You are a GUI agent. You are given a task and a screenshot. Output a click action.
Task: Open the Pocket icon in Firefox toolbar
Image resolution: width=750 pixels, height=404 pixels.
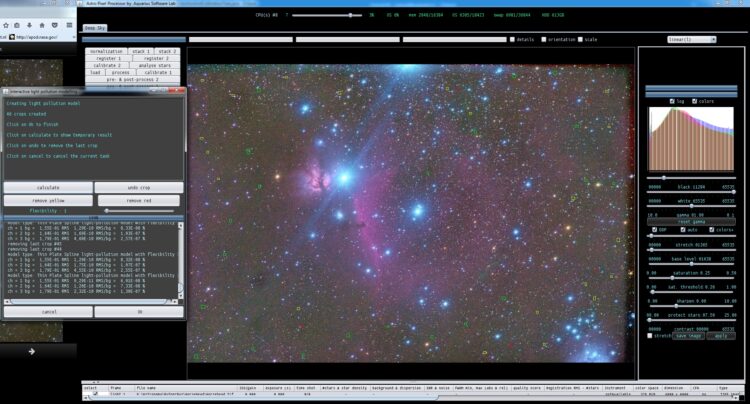point(55,25)
